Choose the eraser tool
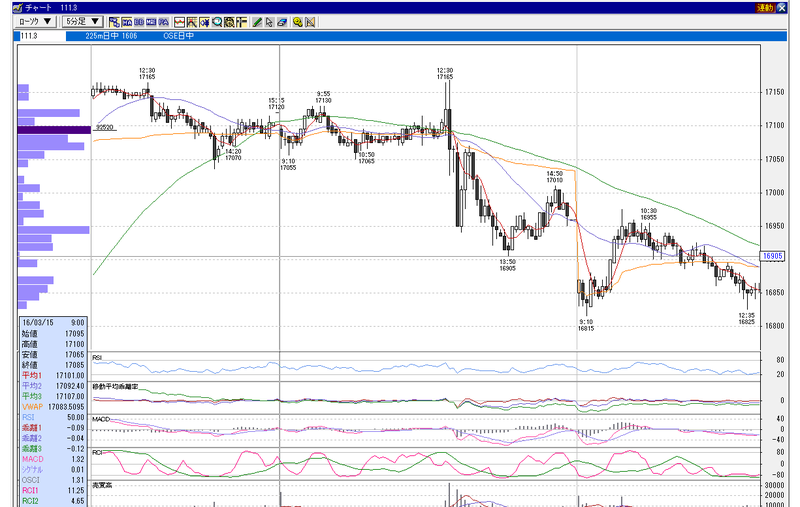This screenshot has height=507, width=800. tap(282, 22)
